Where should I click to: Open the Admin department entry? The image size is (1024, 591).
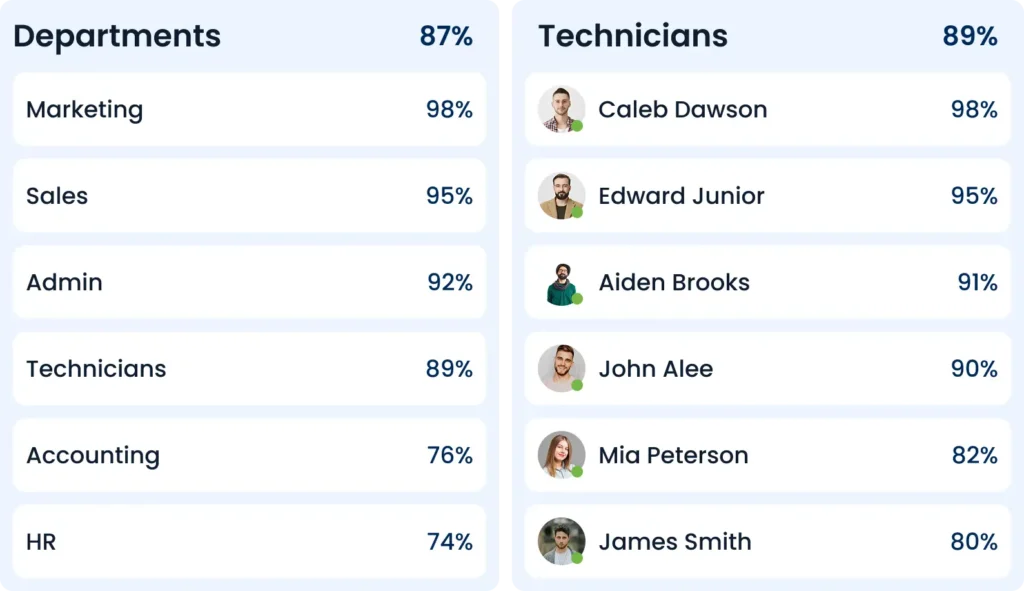[x=249, y=282]
